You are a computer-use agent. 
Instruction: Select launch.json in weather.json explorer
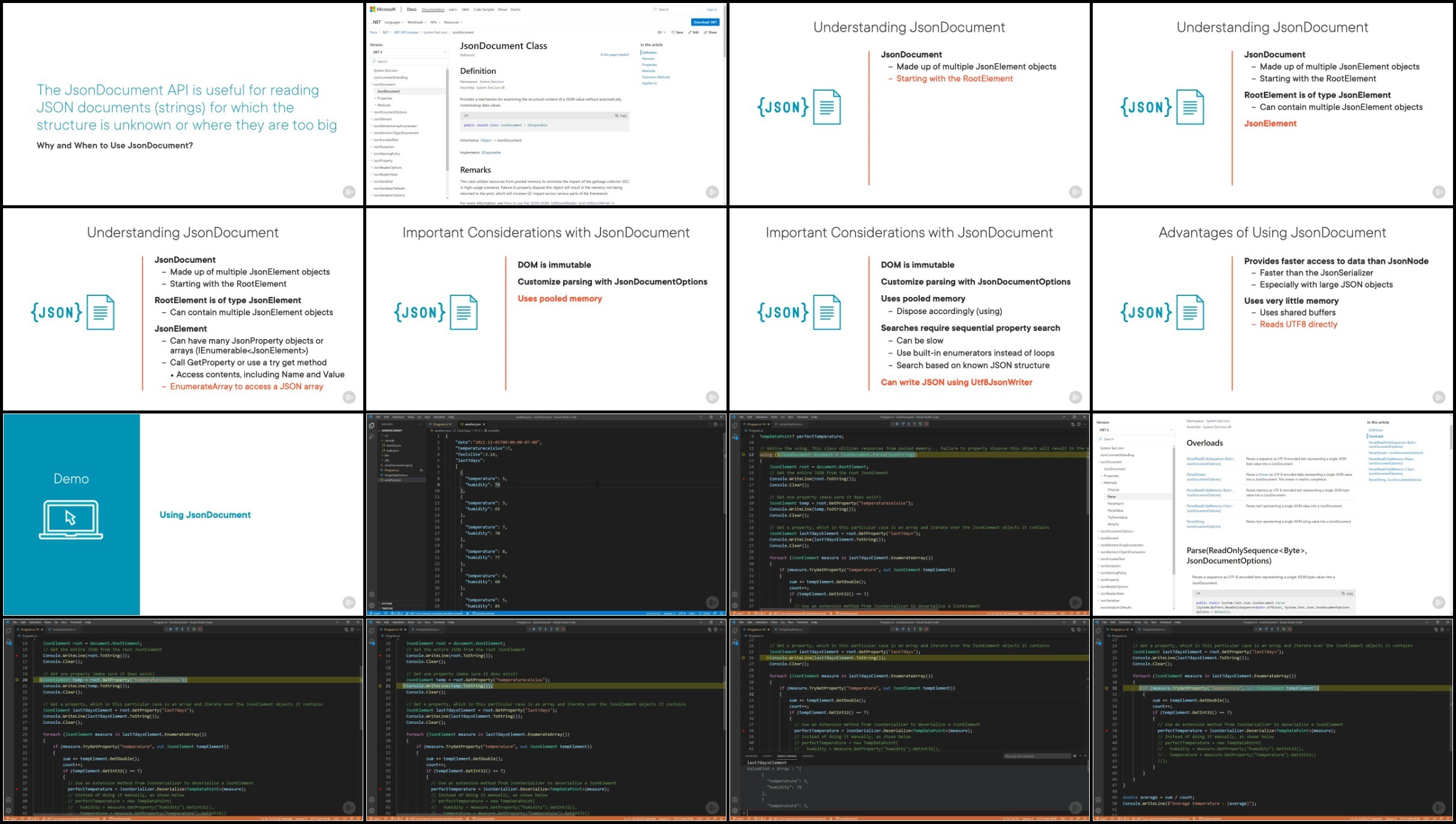point(393,445)
